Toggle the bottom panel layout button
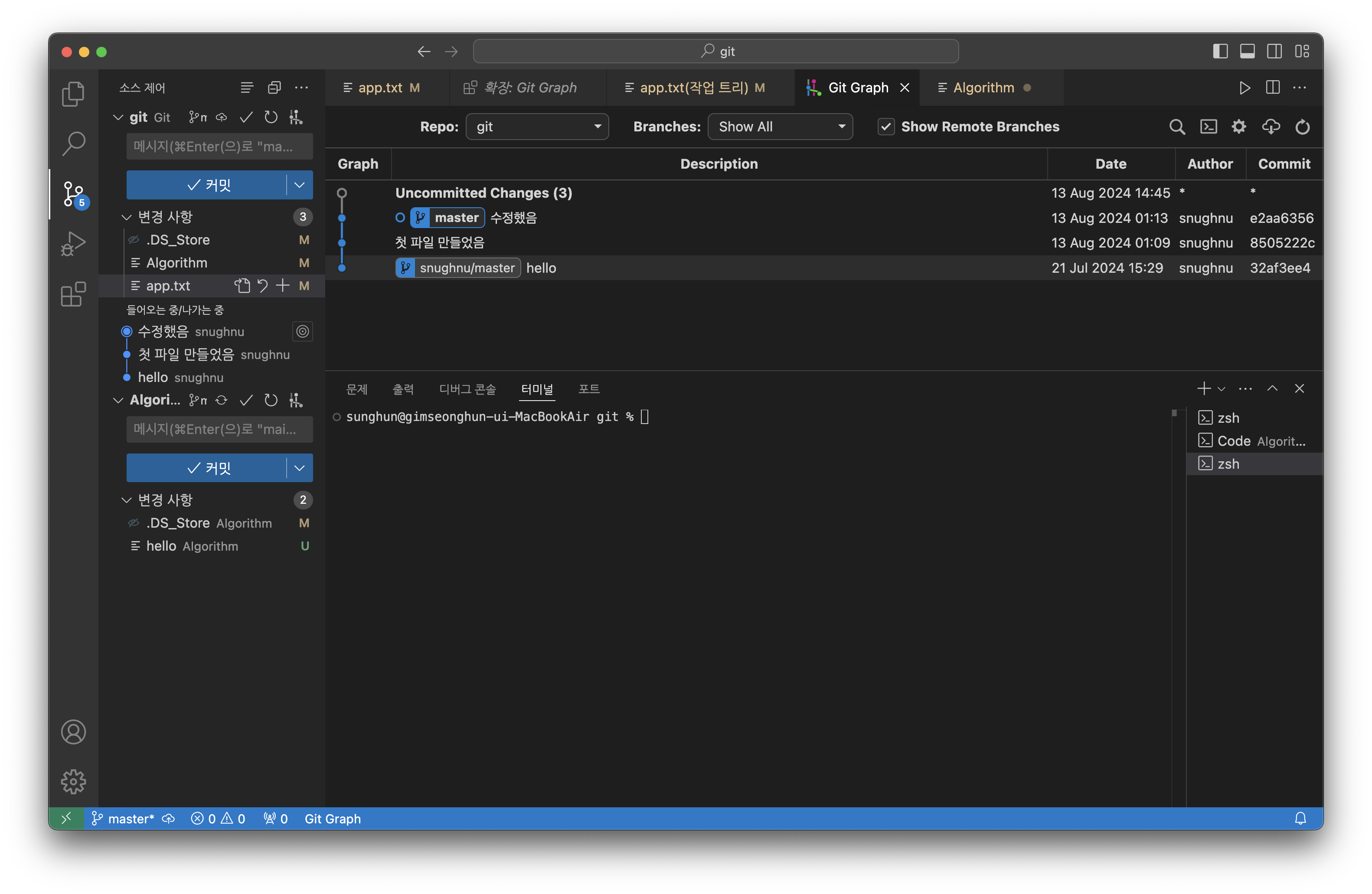 (1247, 51)
